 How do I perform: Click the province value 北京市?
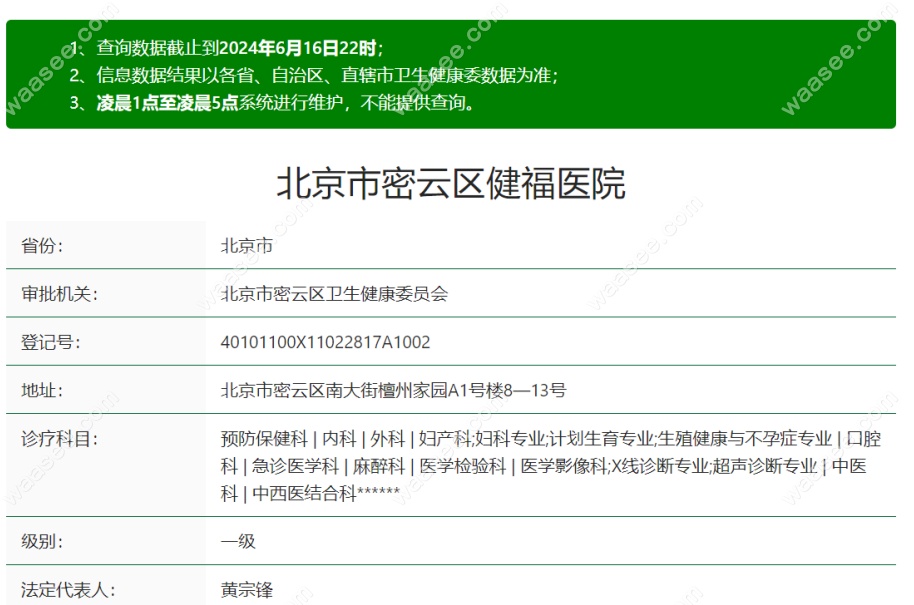pyautogui.click(x=247, y=245)
